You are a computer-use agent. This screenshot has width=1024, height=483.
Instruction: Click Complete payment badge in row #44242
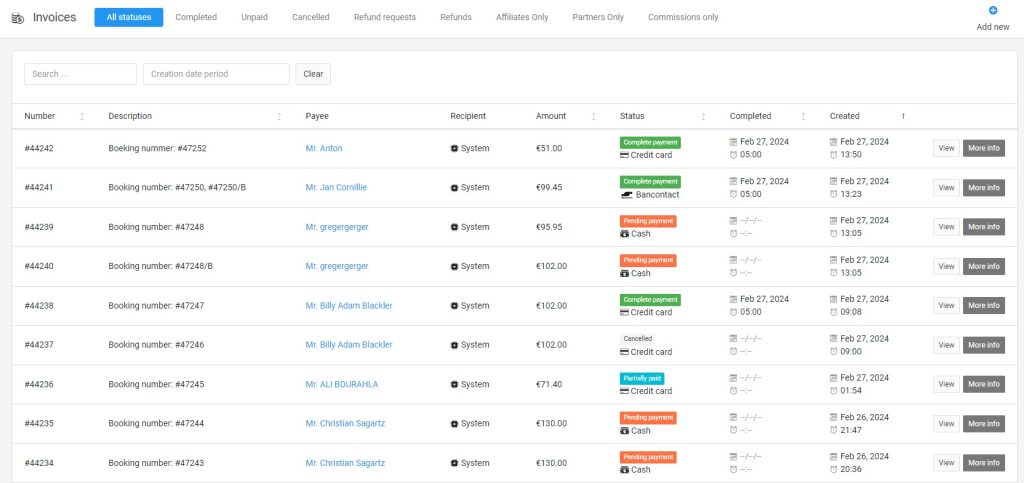point(650,142)
